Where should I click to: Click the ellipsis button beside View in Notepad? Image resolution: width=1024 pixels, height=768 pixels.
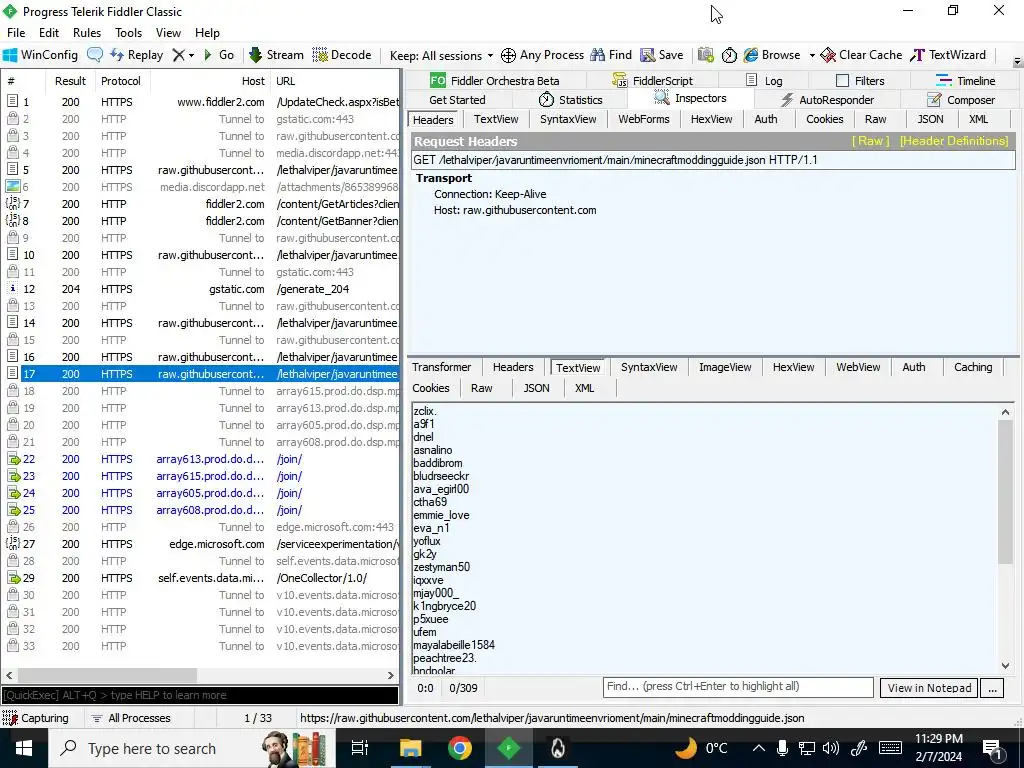pyautogui.click(x=992, y=688)
